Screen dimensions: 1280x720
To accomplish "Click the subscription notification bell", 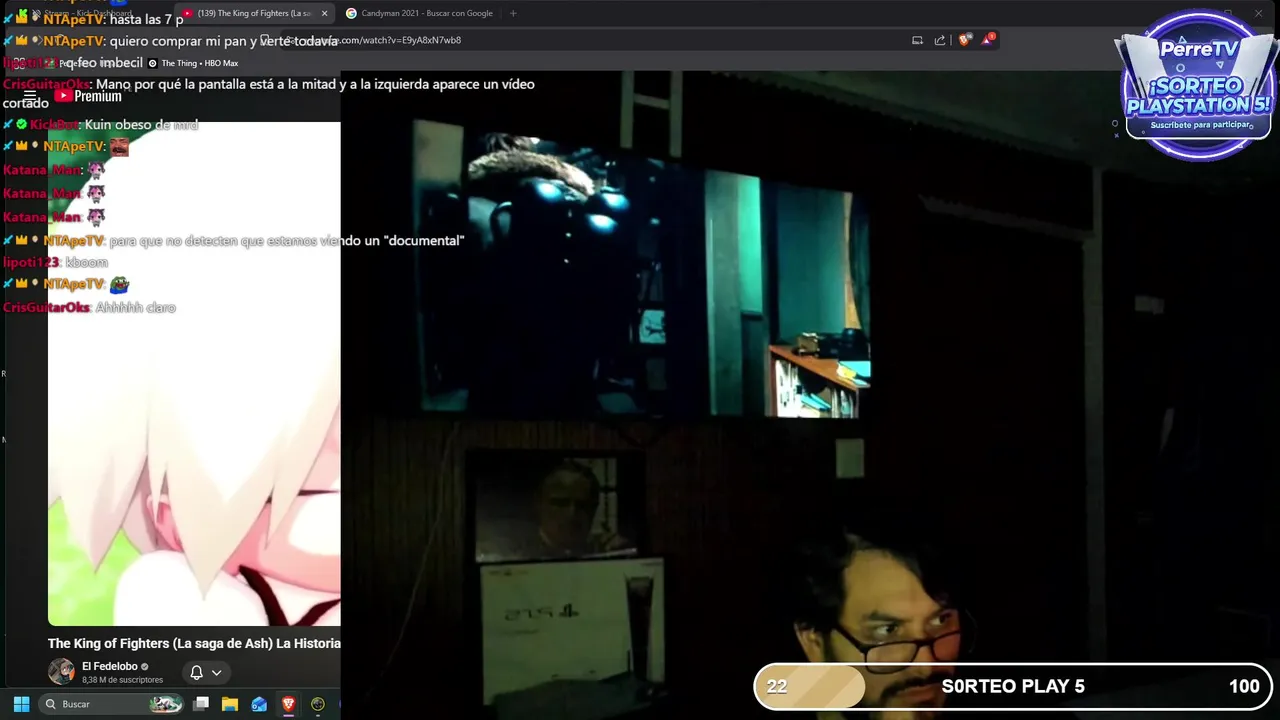I will coord(197,672).
